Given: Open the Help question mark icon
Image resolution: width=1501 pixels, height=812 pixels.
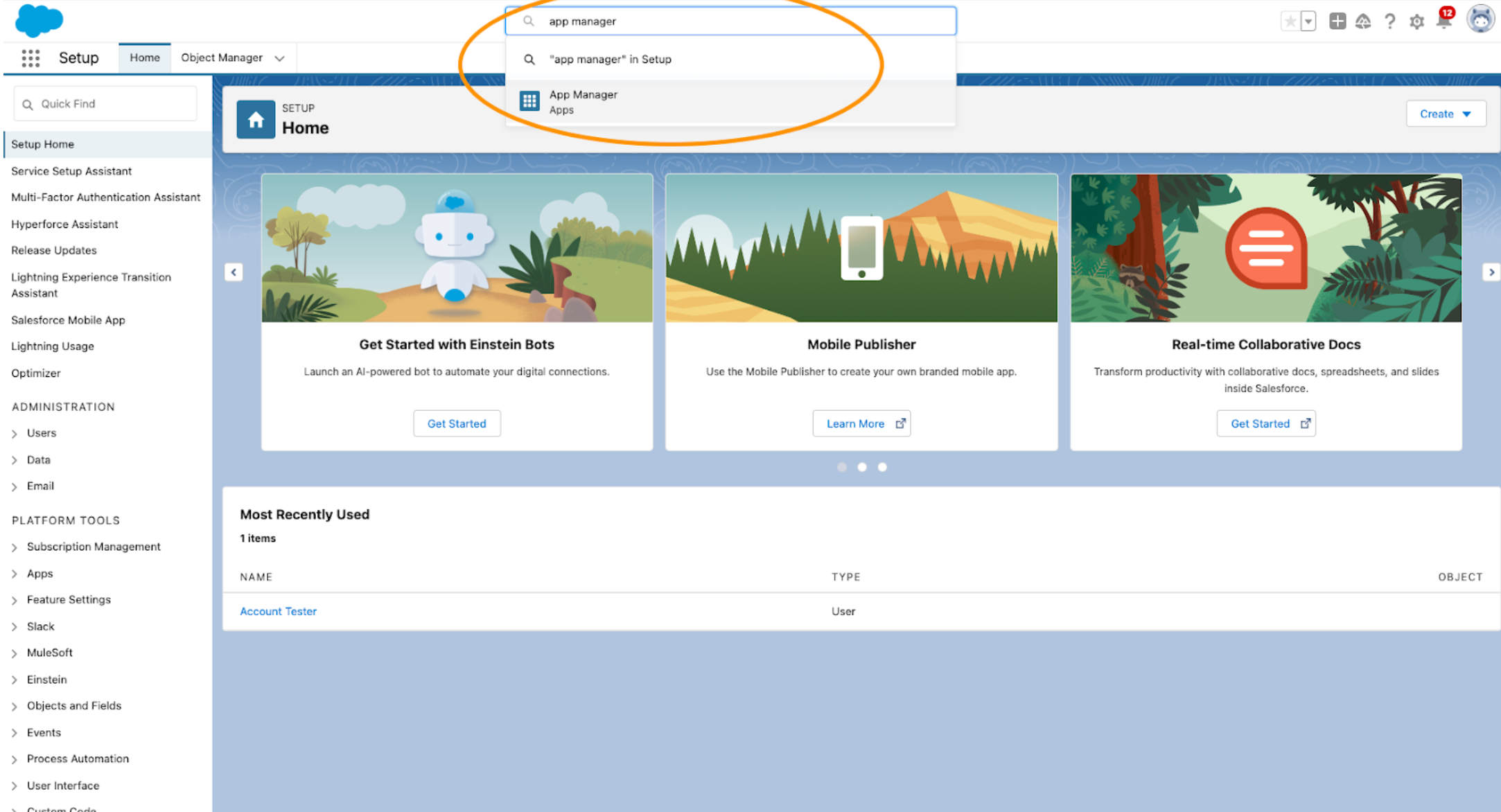Looking at the screenshot, I should click(1389, 21).
